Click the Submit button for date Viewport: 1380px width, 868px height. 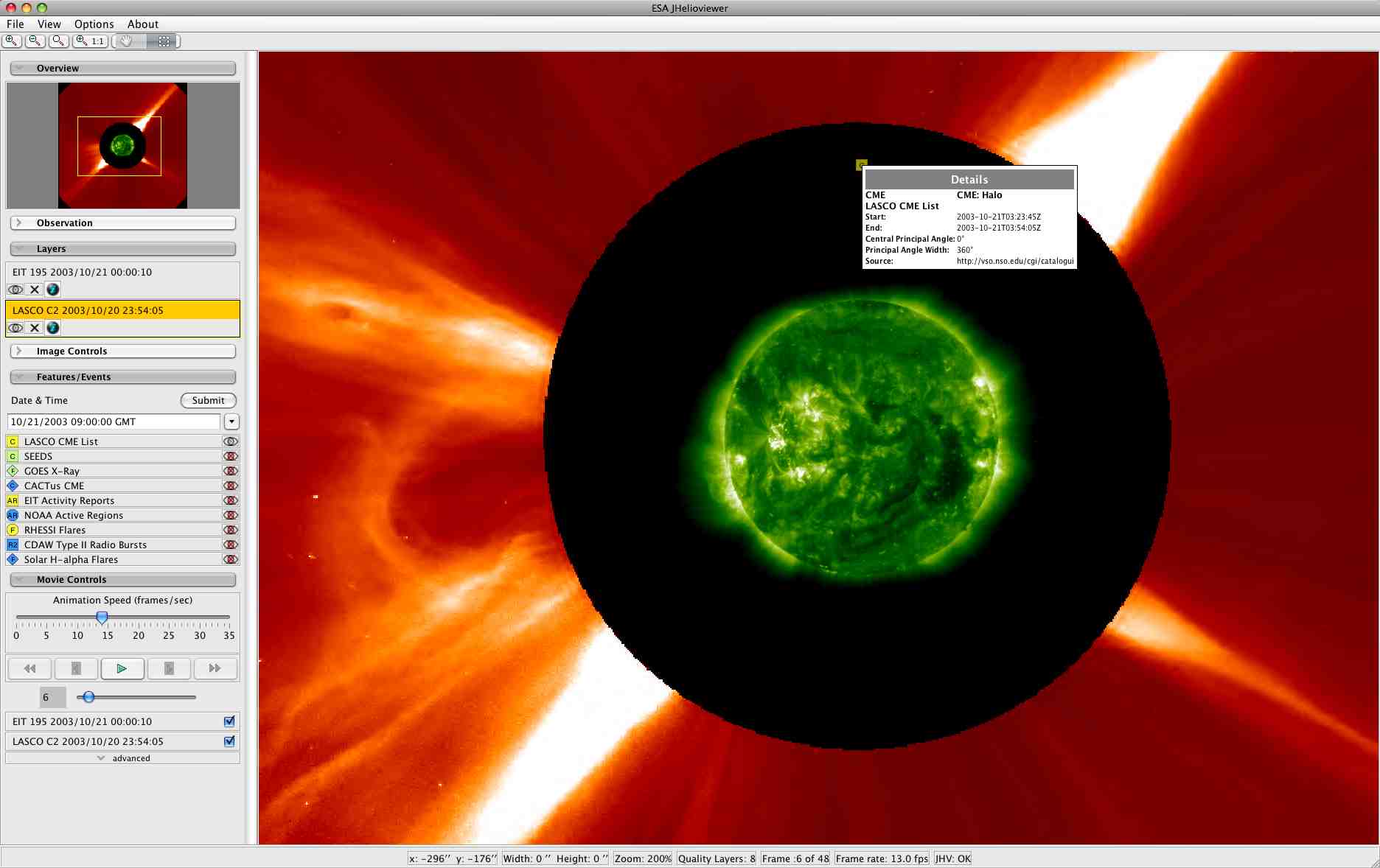click(209, 400)
